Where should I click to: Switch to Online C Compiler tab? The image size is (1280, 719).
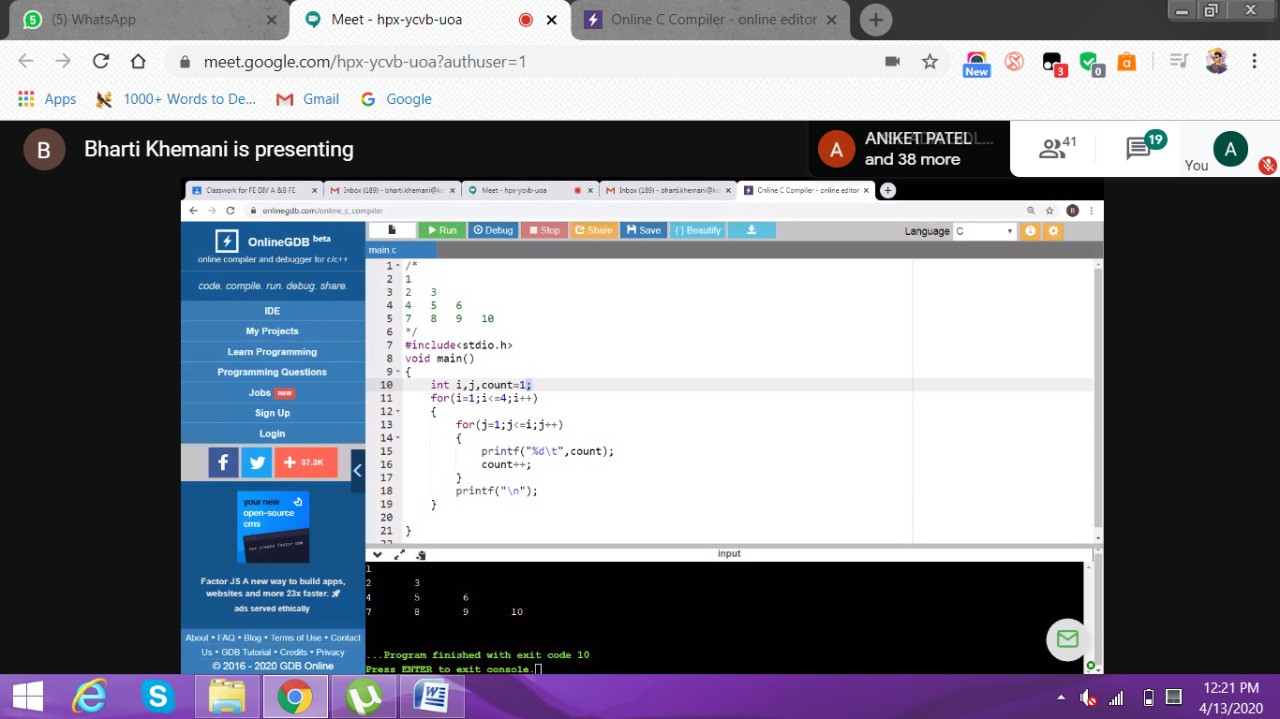click(x=712, y=20)
